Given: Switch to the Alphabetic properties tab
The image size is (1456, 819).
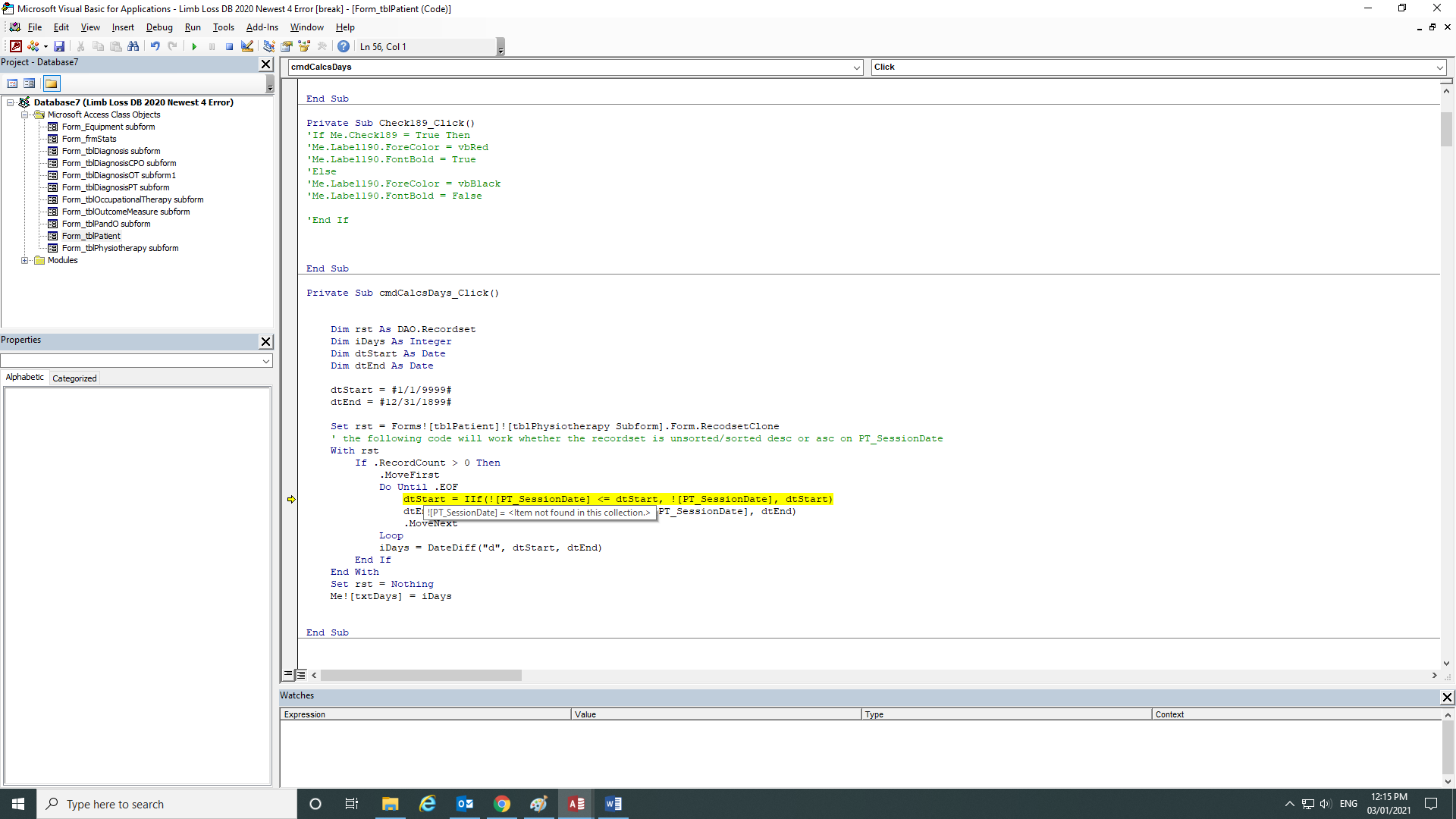Looking at the screenshot, I should click(25, 378).
